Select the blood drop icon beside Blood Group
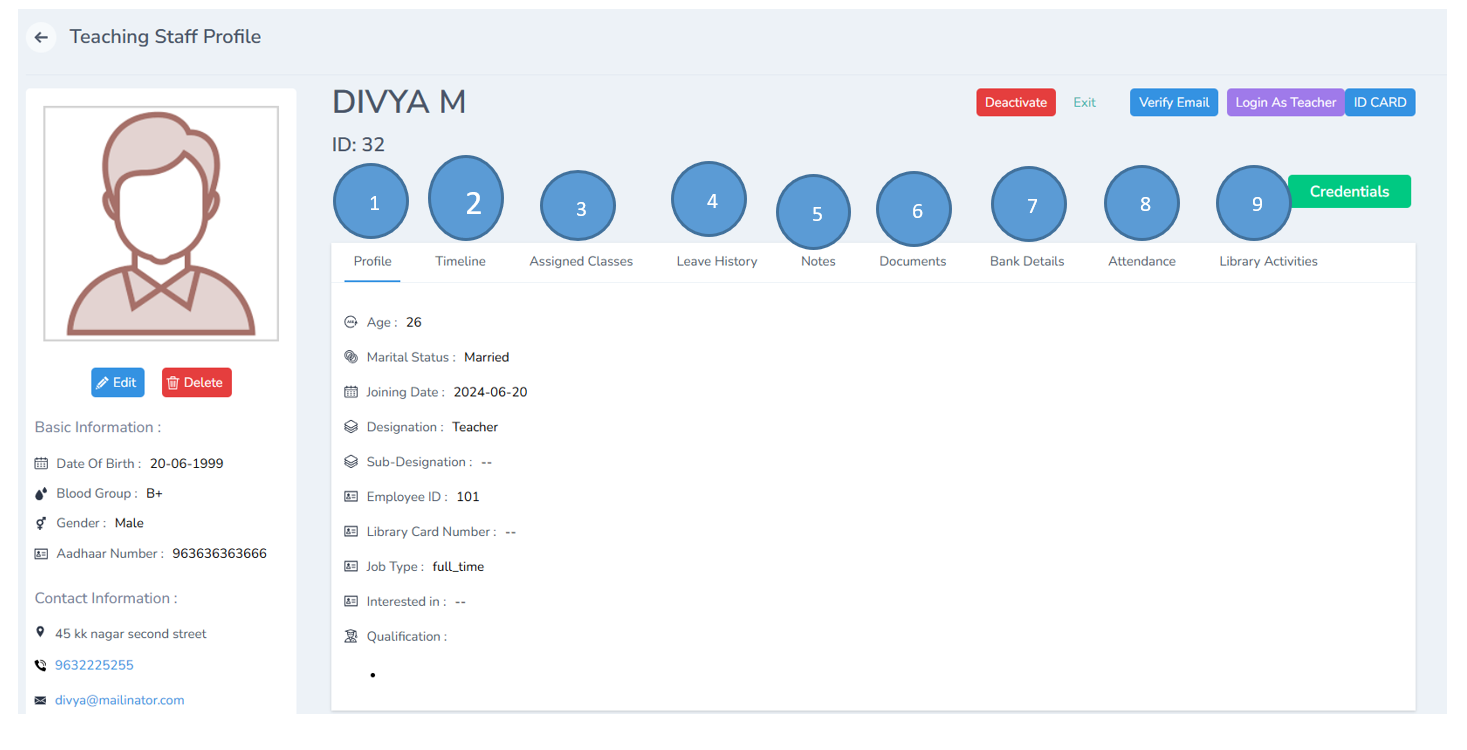The width and height of the screenshot is (1467, 750). (x=41, y=493)
